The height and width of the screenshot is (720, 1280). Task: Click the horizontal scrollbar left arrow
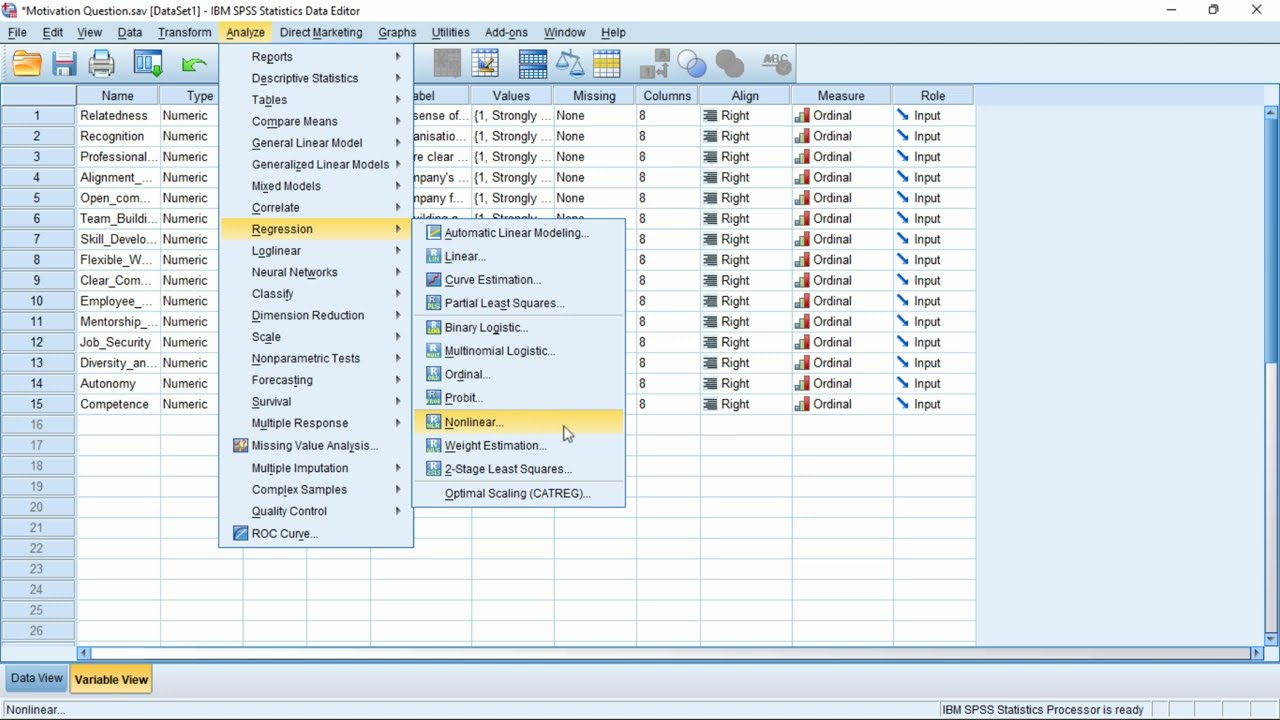(84, 653)
